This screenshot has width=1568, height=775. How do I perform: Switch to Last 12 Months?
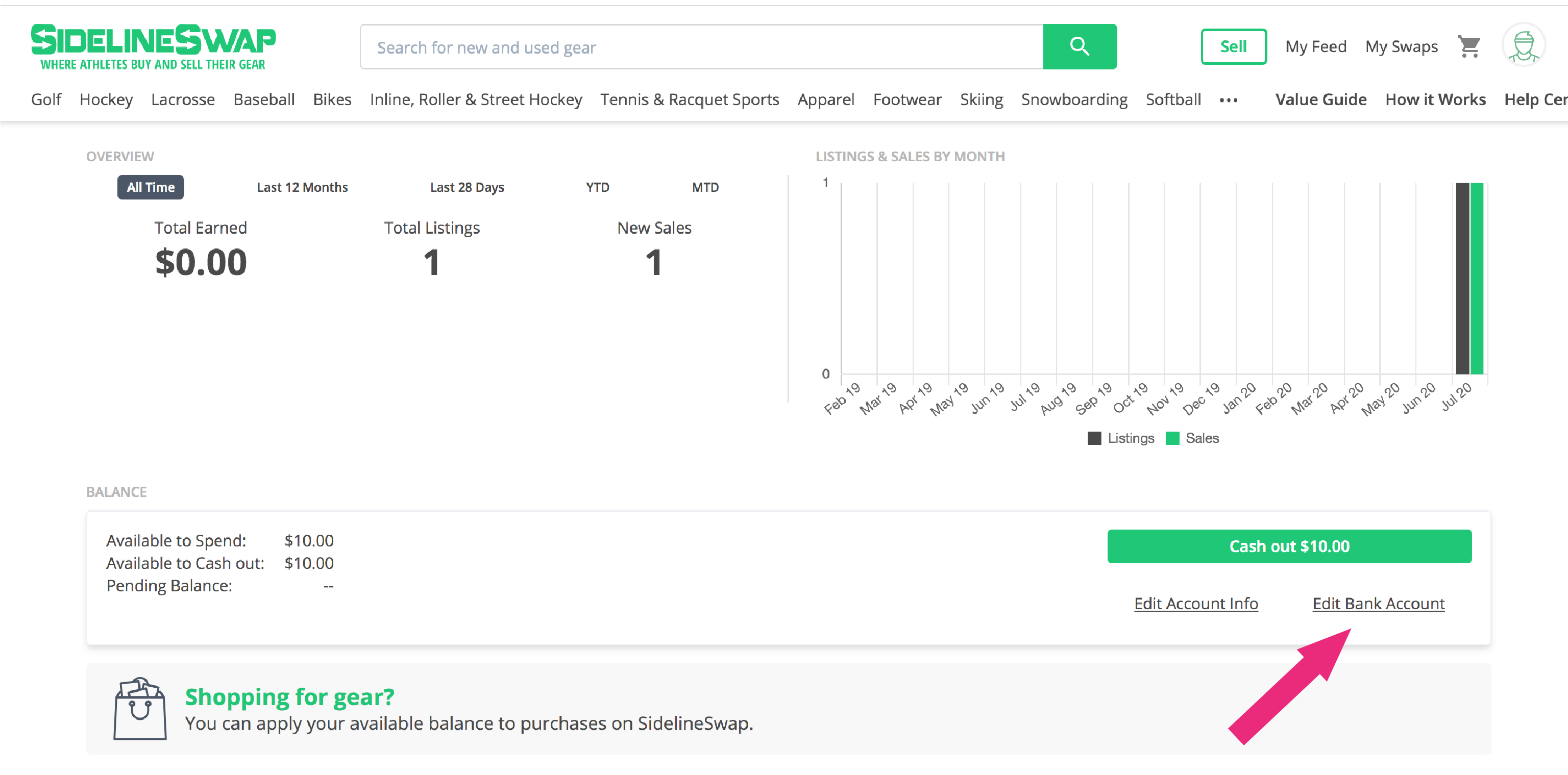302,187
